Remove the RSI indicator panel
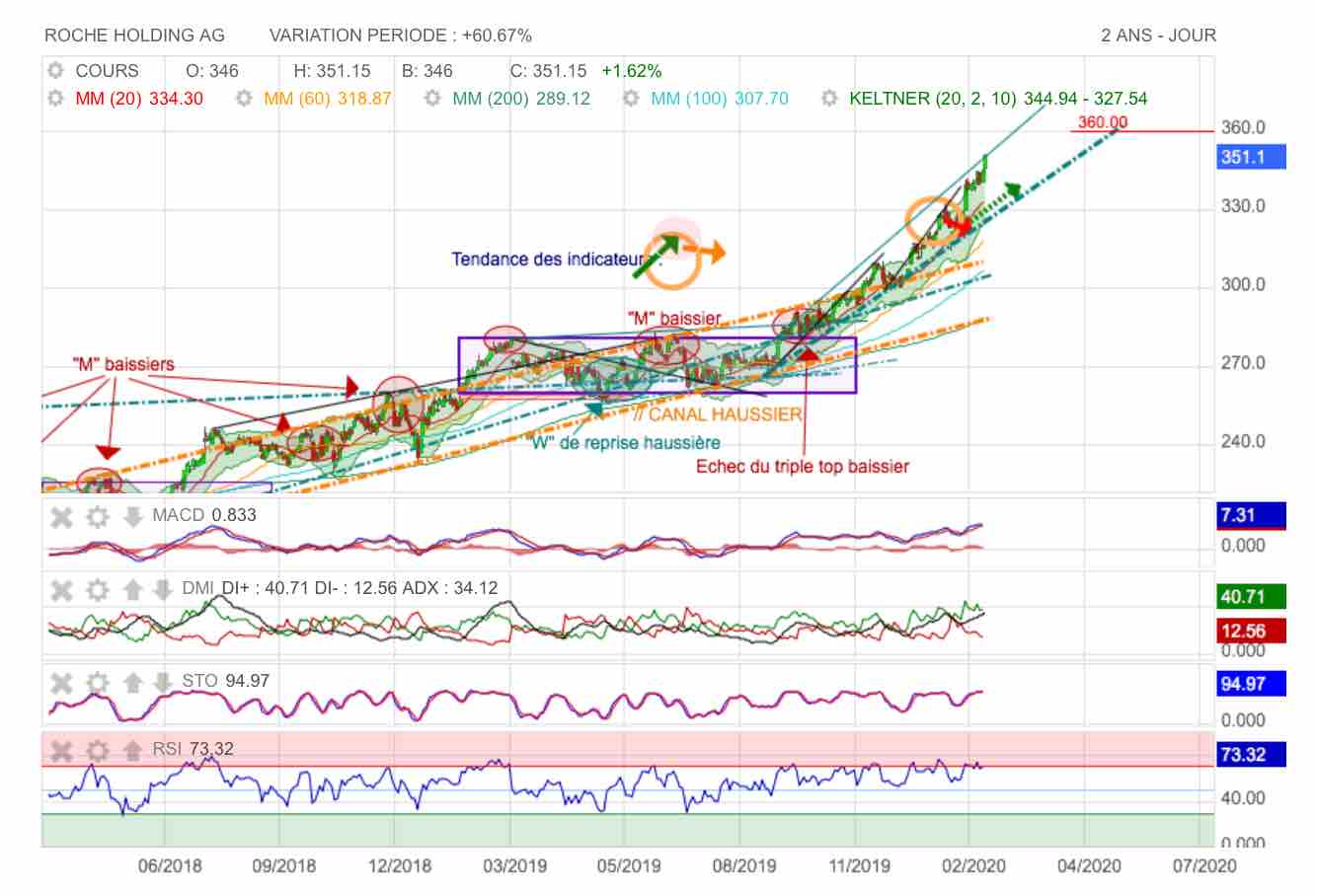 pos(61,751)
